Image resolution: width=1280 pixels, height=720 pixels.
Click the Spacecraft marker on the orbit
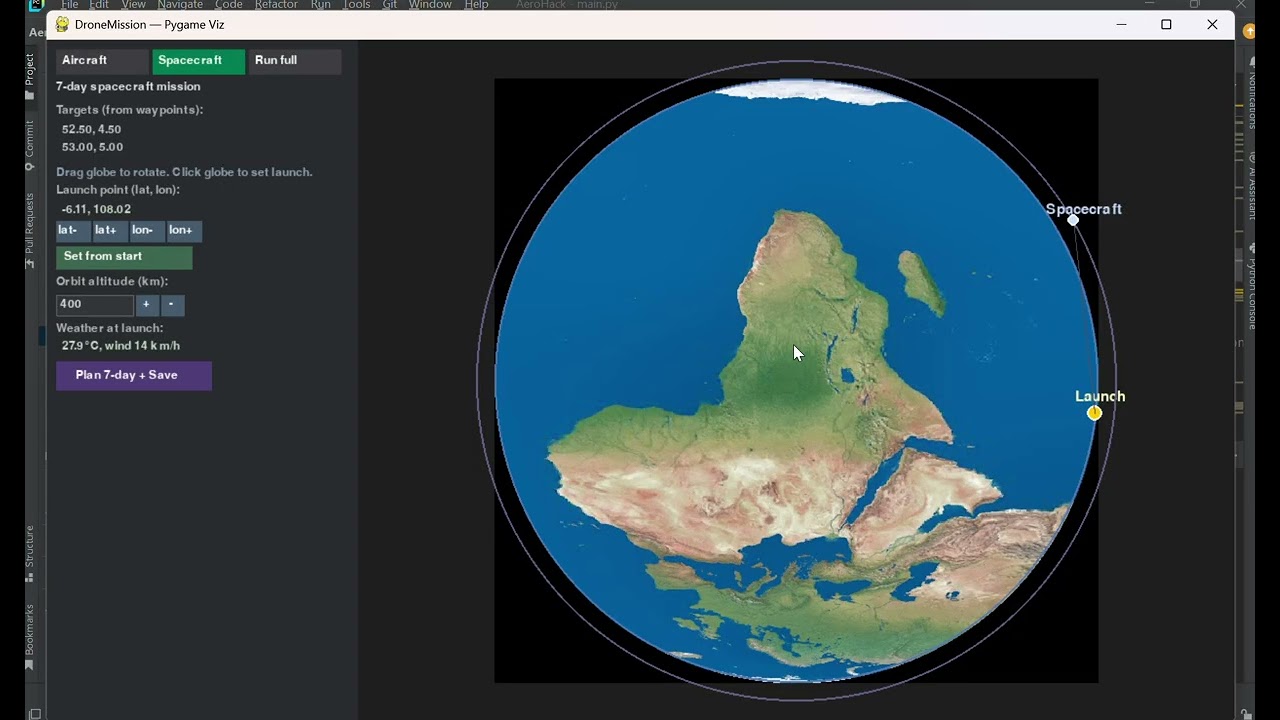click(1073, 220)
